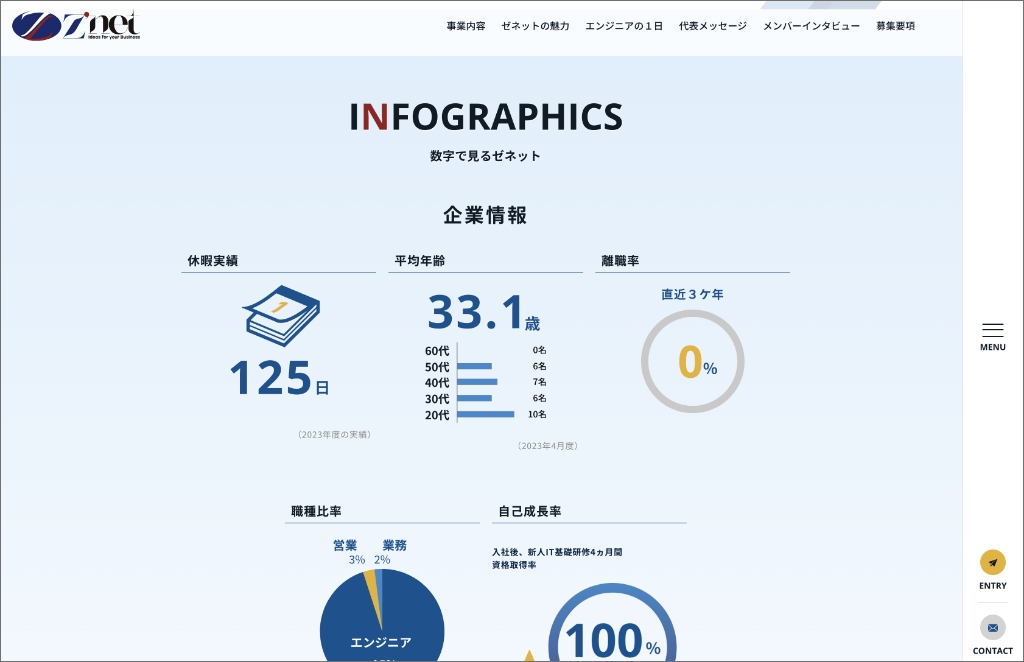This screenshot has height=662, width=1024.
Task: Click the yellow ENTRY paper plane icon
Action: coord(992,562)
